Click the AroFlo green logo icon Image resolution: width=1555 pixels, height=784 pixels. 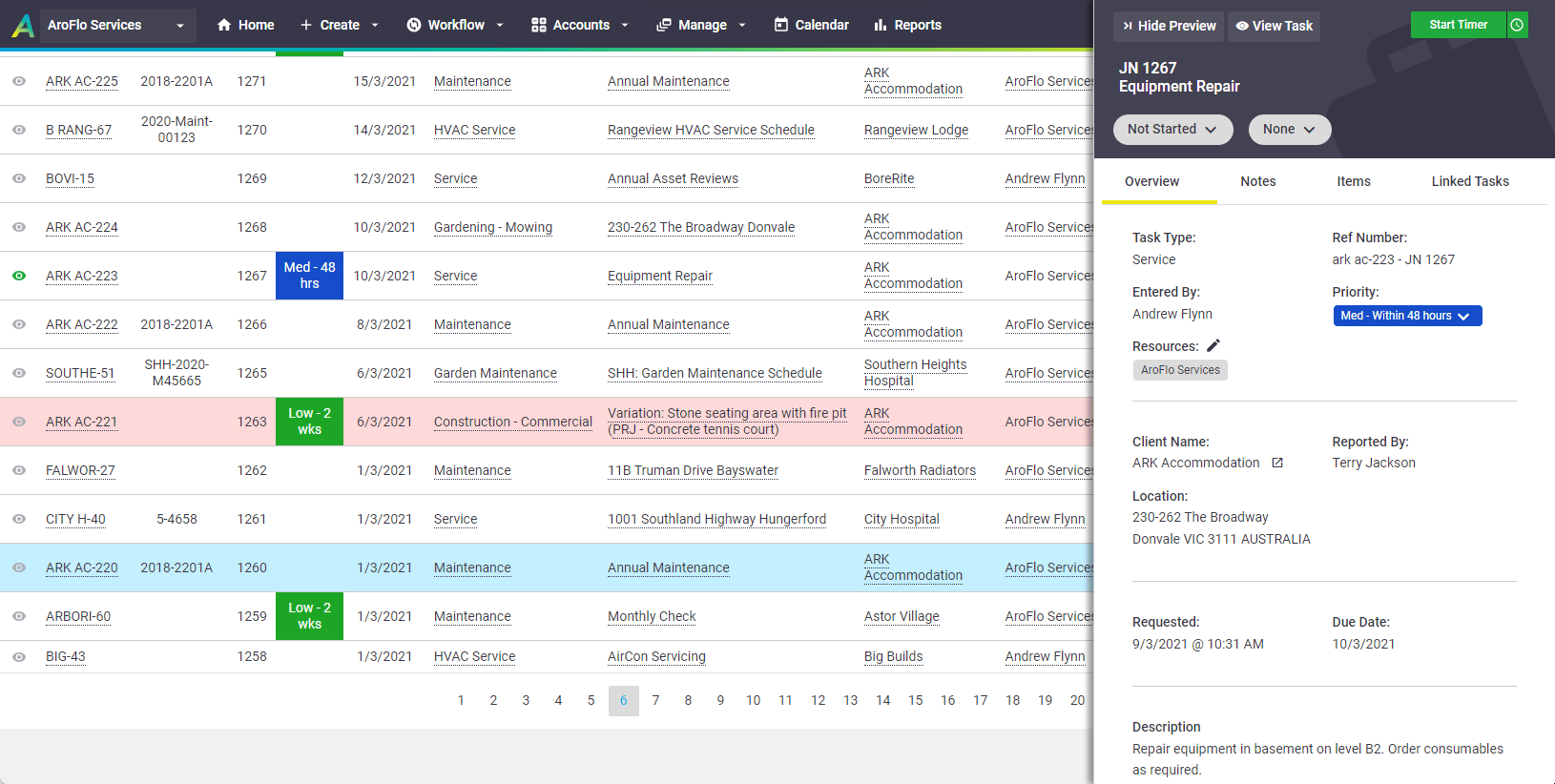(x=23, y=25)
